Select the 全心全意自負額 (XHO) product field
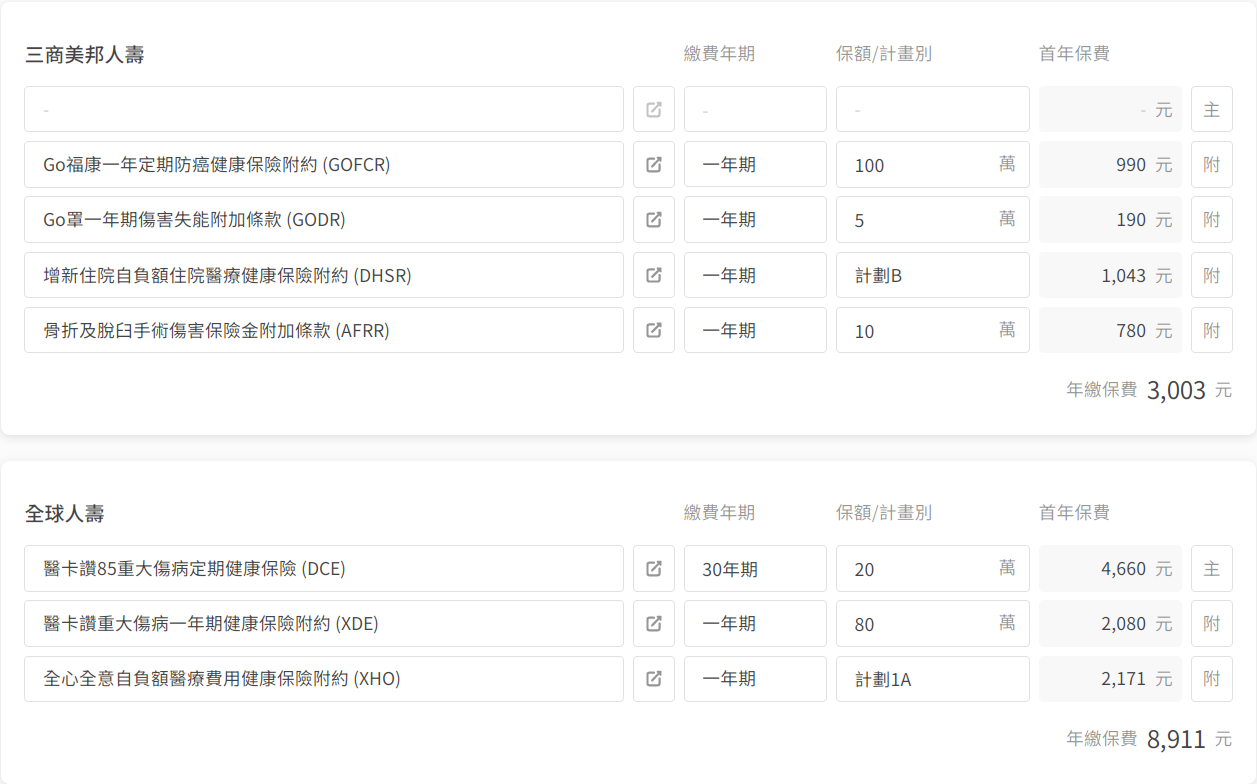Screen dimensions: 1257x784 [324, 679]
